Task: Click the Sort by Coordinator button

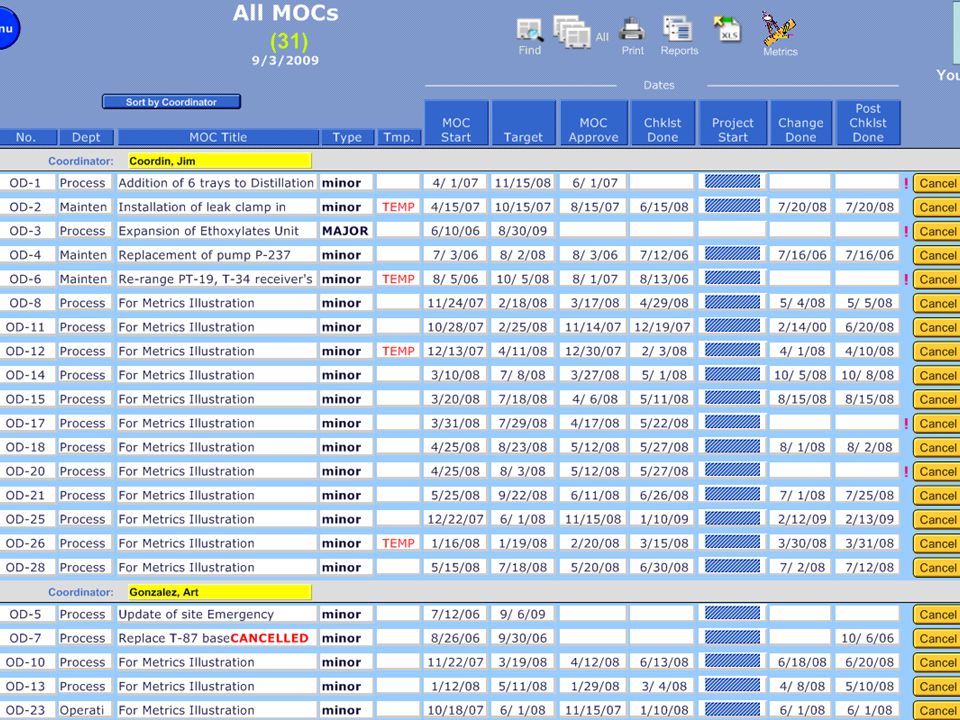Action: 171,102
